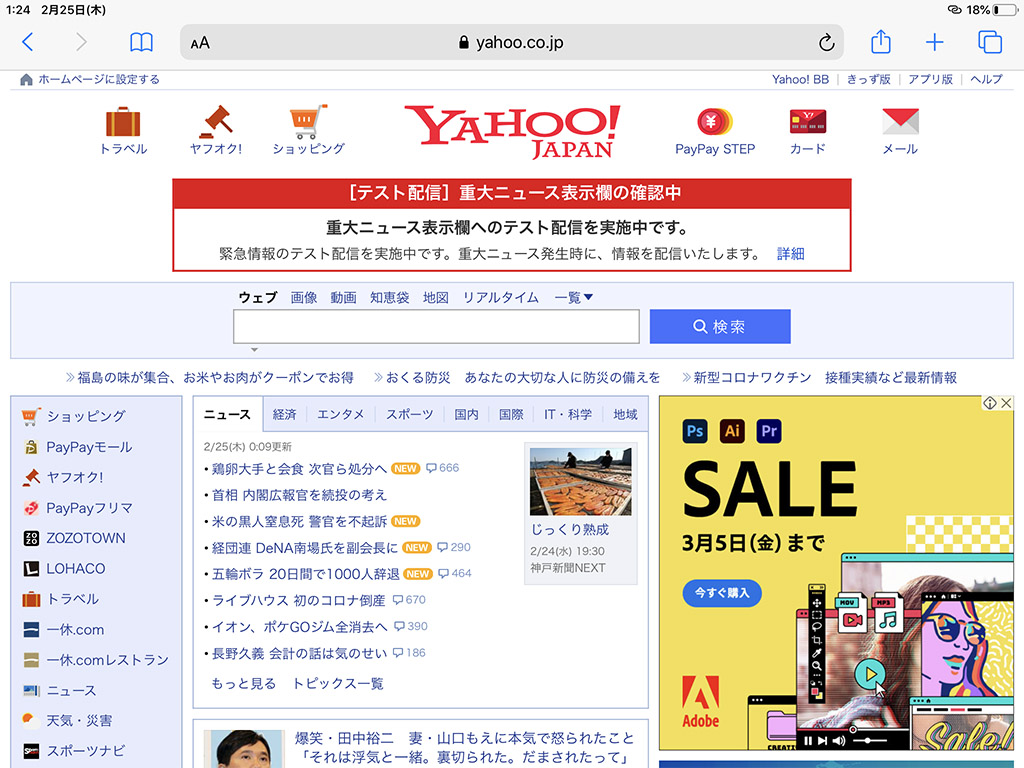
Task: Click the きっず版 link
Action: (869, 80)
